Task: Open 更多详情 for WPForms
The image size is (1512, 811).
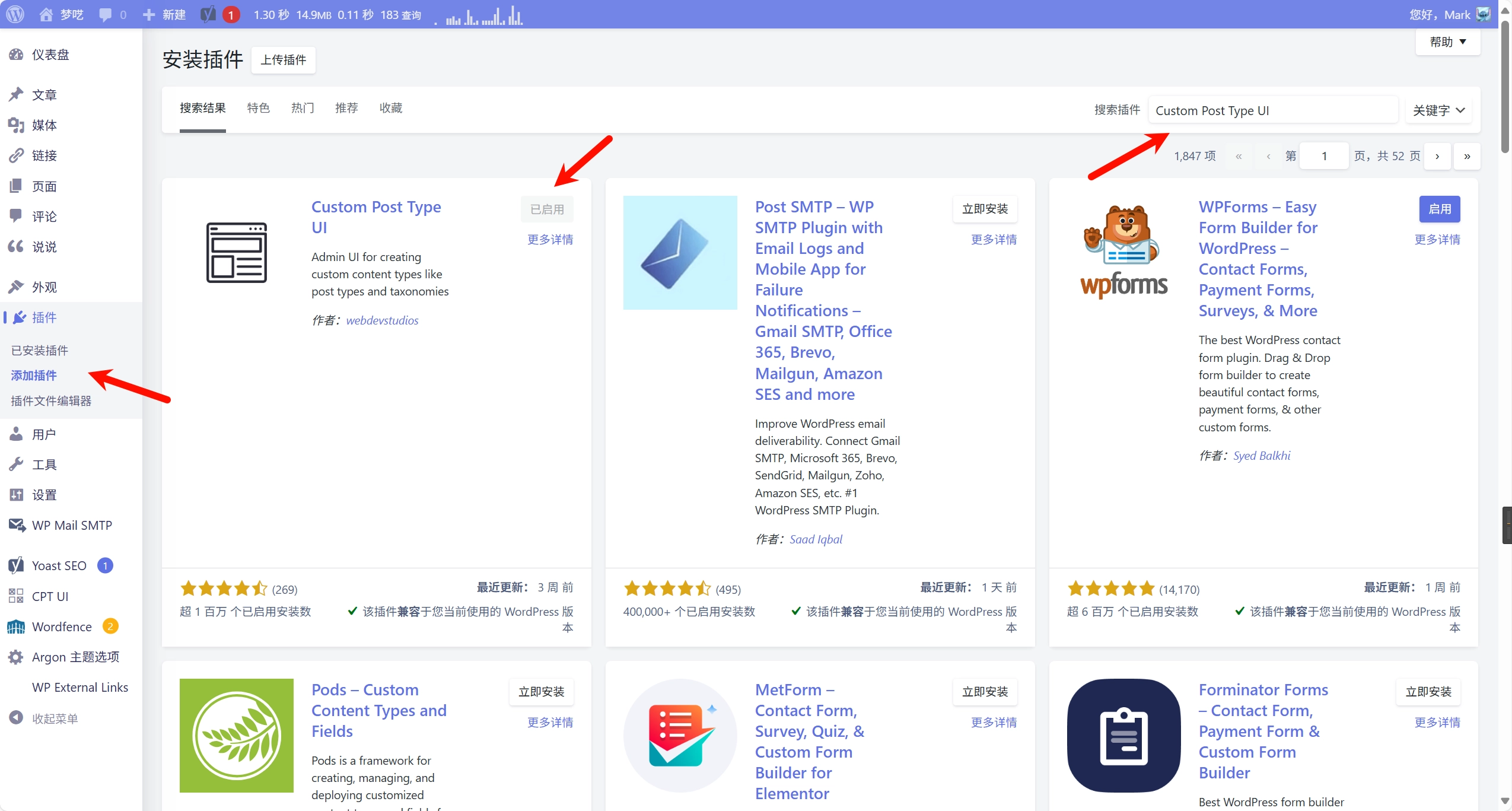Action: (1438, 240)
